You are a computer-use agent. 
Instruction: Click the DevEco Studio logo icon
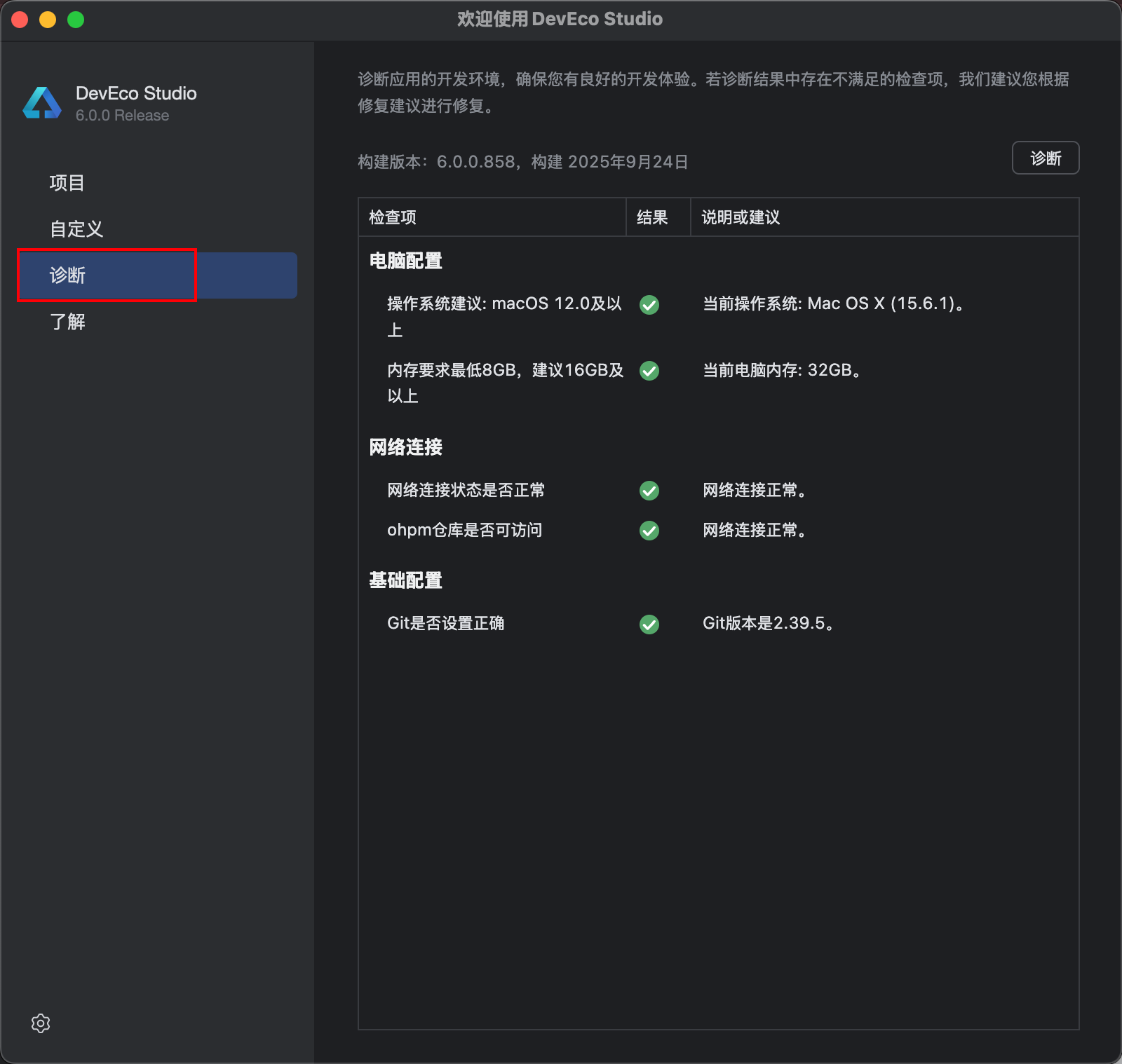point(42,103)
